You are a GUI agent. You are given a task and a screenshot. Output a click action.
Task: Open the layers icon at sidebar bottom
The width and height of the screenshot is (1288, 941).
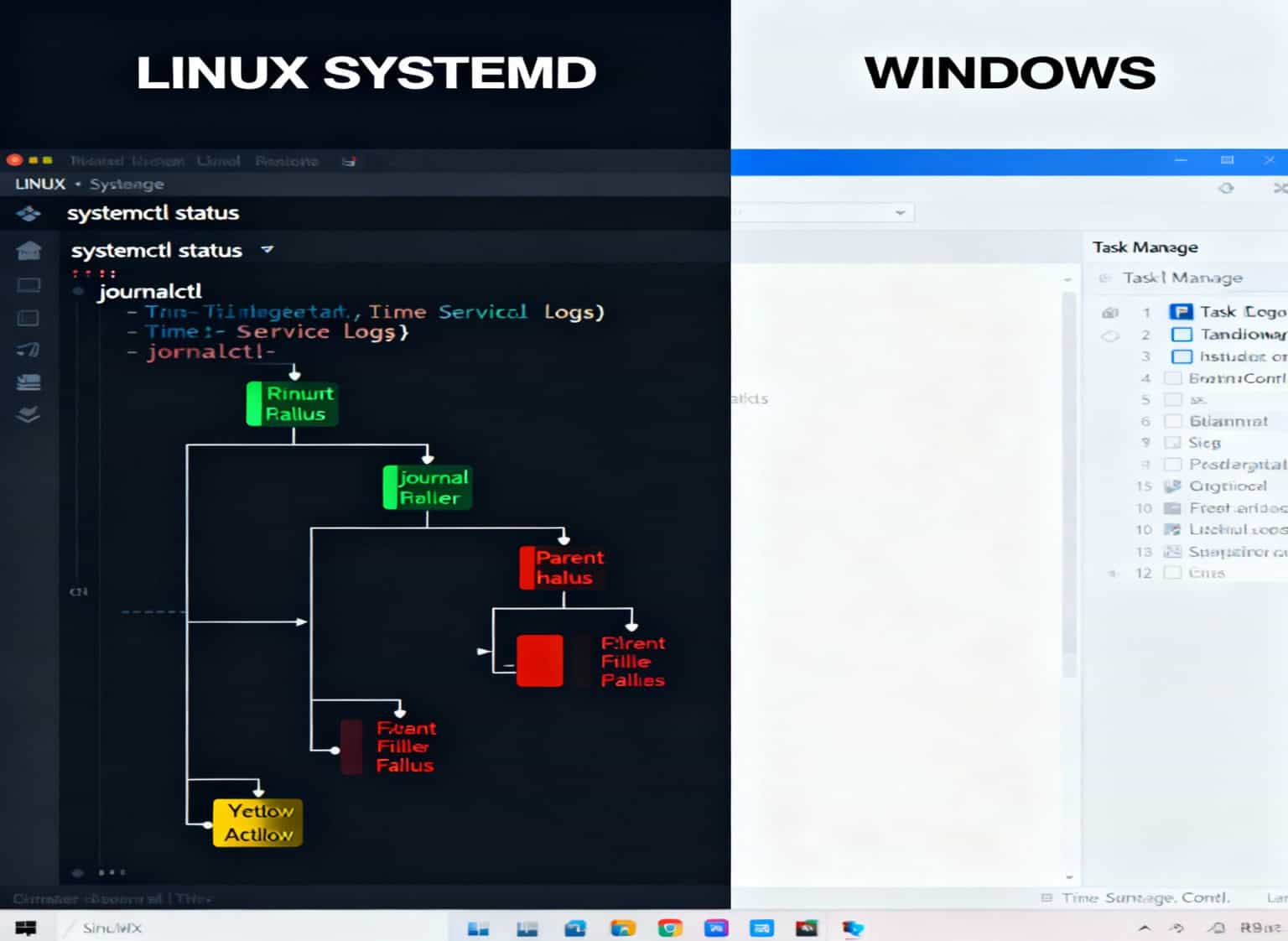pos(29,414)
